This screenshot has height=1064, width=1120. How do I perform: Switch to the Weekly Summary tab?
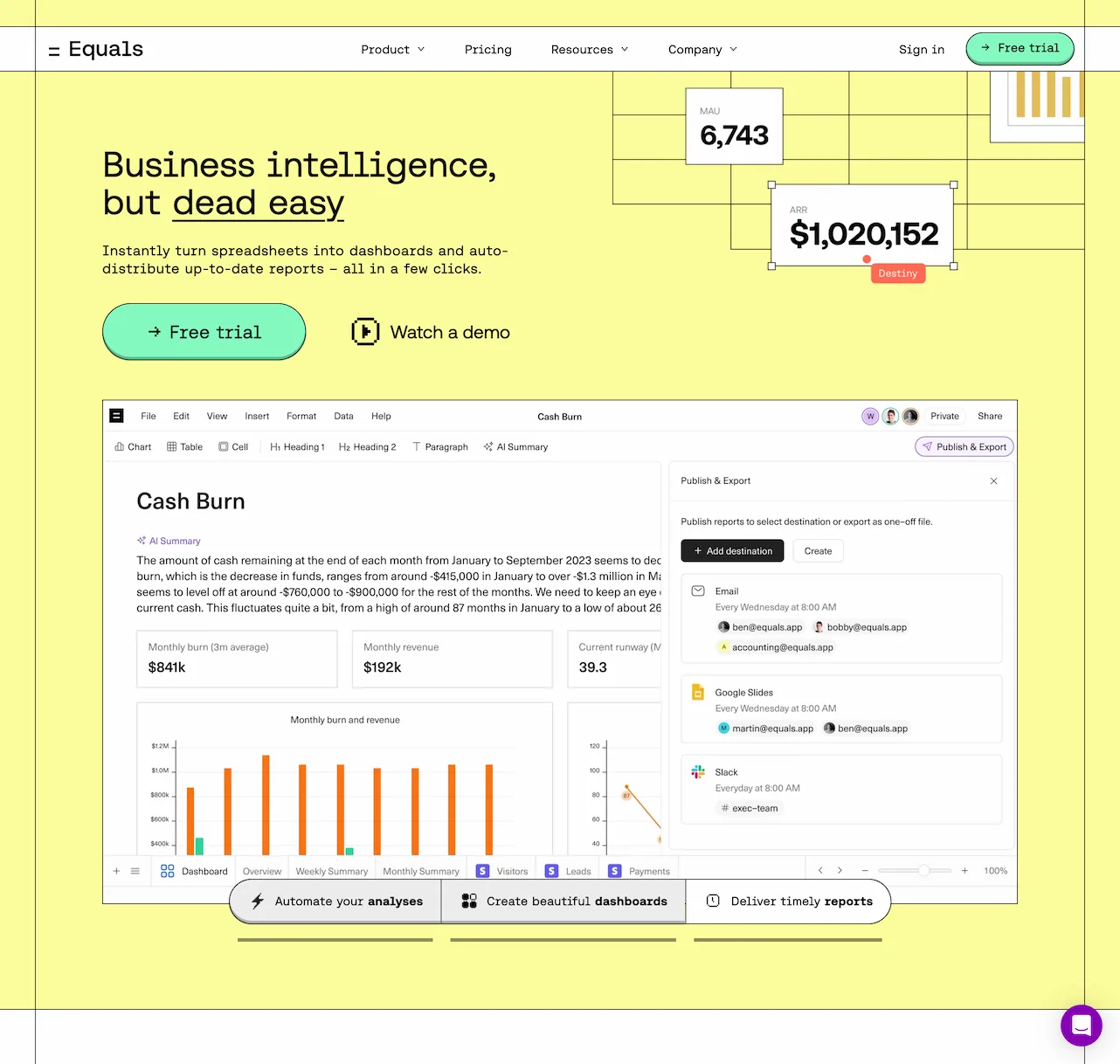pyautogui.click(x=331, y=871)
